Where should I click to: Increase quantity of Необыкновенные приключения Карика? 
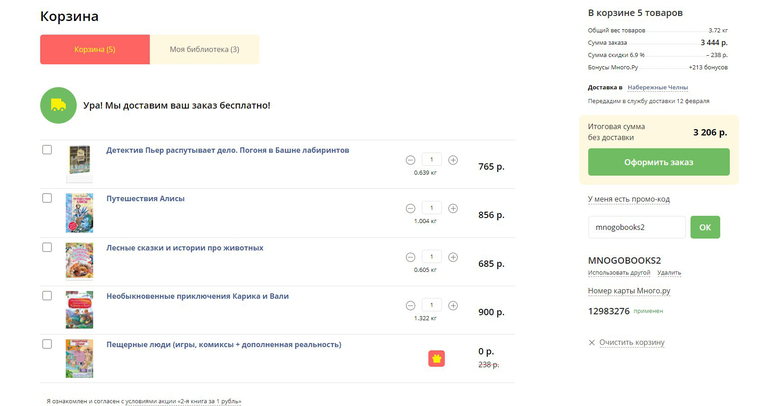[x=453, y=305]
